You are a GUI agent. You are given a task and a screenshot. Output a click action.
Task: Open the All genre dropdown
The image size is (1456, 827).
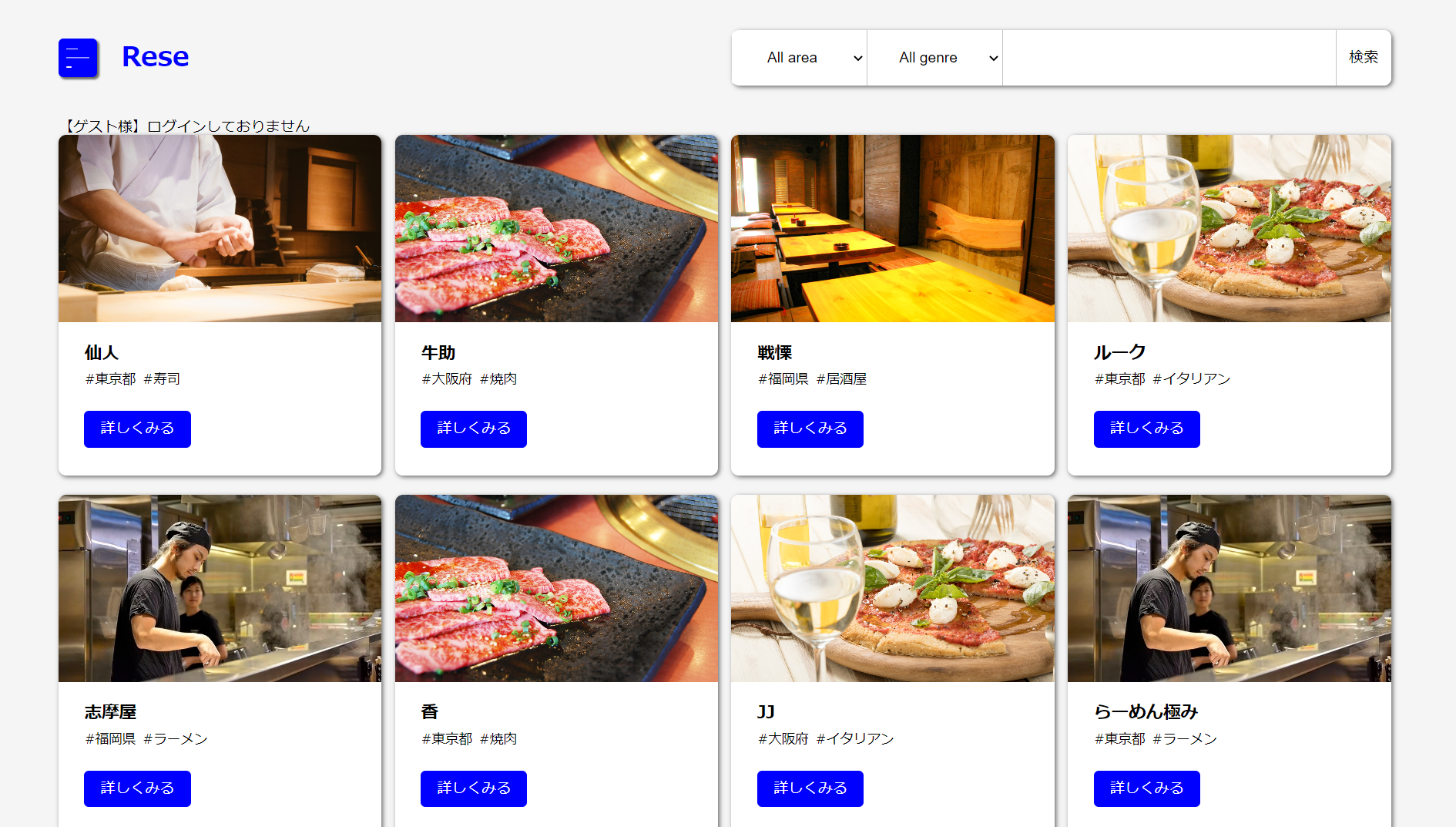click(x=934, y=57)
